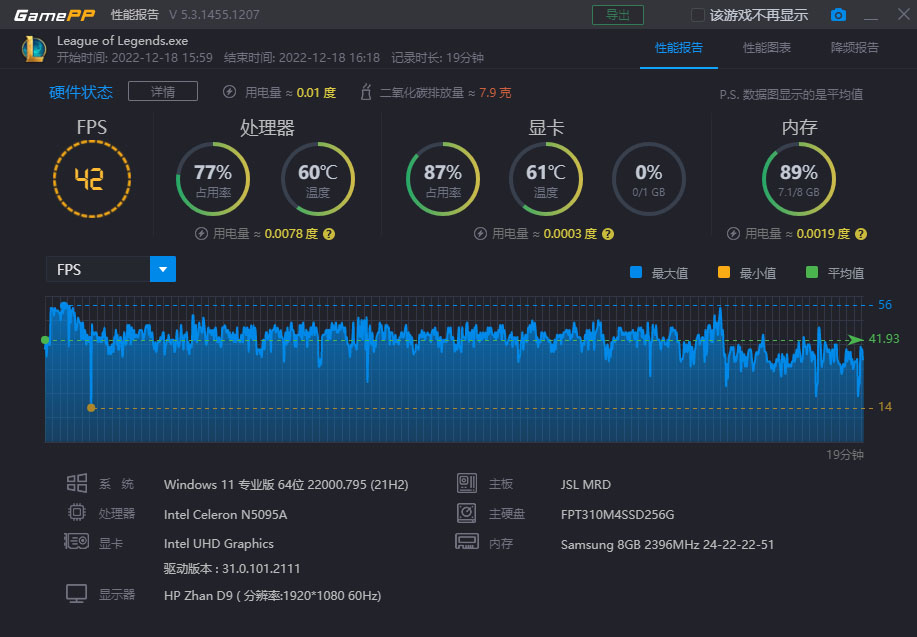The width and height of the screenshot is (917, 637).
Task: Switch to the 性能图表 tab
Action: [x=767, y=48]
